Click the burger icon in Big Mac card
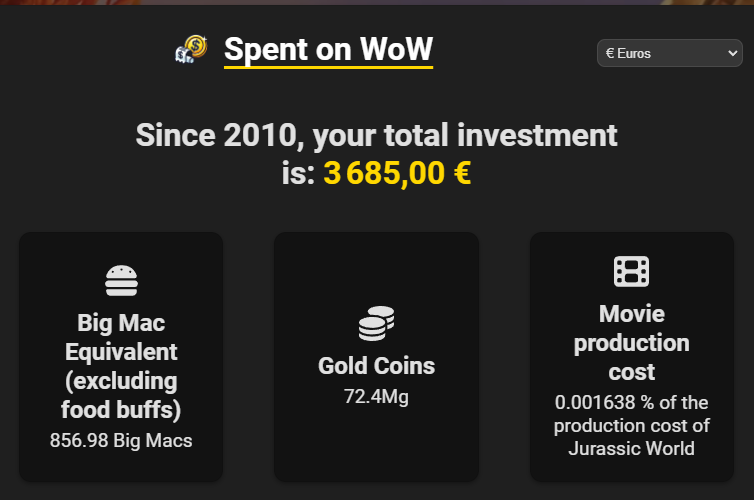Viewport: 754px width, 500px height. (121, 281)
